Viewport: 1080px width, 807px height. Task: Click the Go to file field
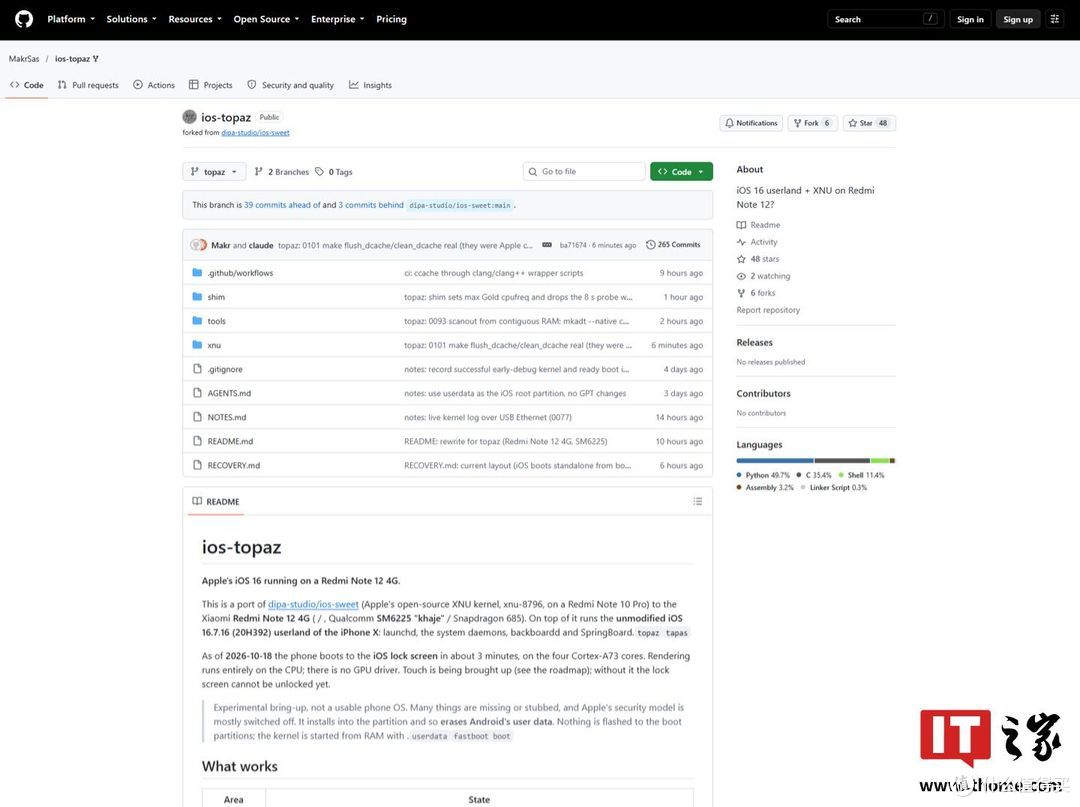(584, 171)
